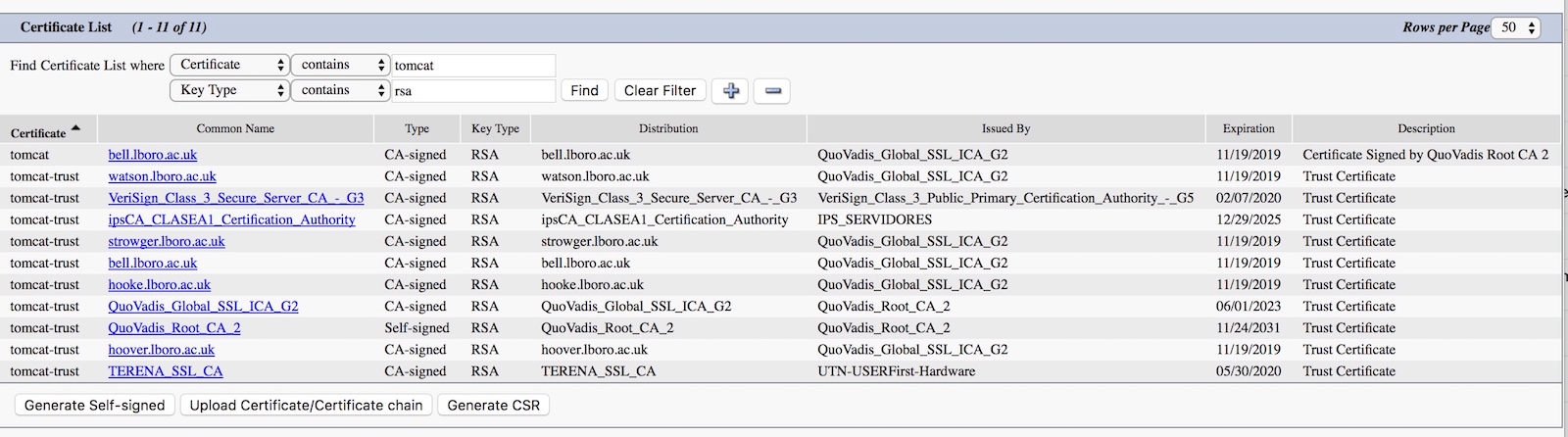The height and width of the screenshot is (437, 1568).
Task: Open the Key Type field selector dropdown
Action: click(x=230, y=90)
